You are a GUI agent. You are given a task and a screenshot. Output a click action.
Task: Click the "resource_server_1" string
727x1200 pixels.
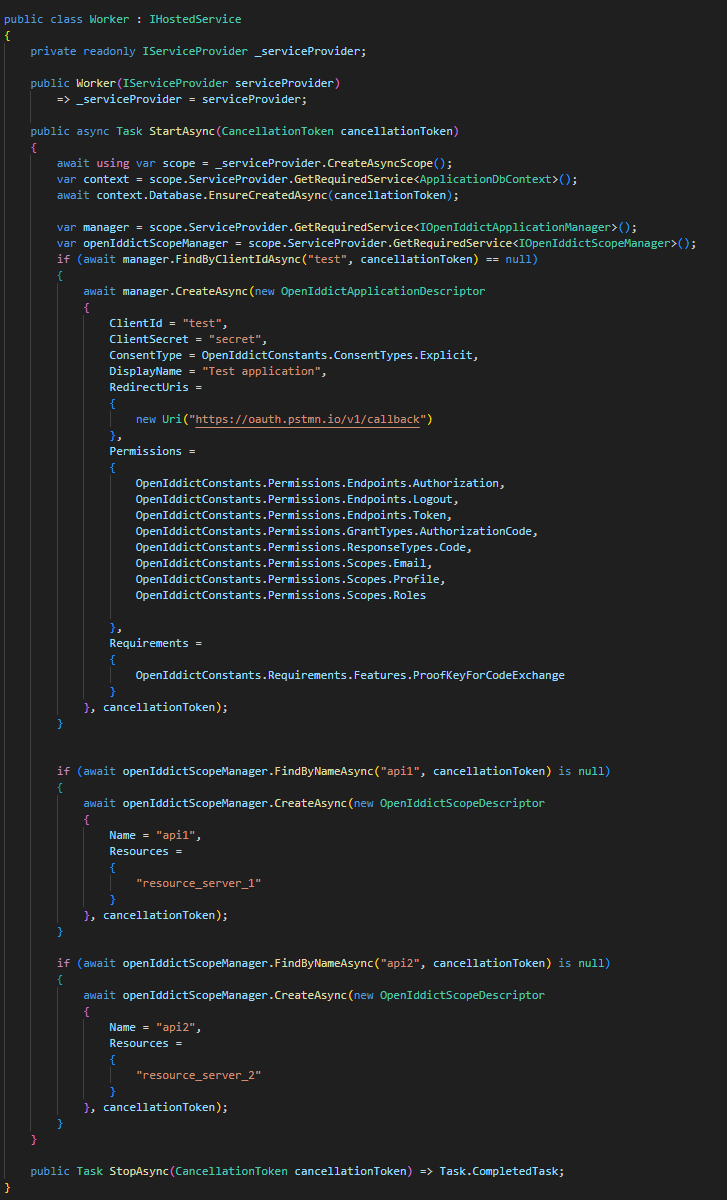201,883
